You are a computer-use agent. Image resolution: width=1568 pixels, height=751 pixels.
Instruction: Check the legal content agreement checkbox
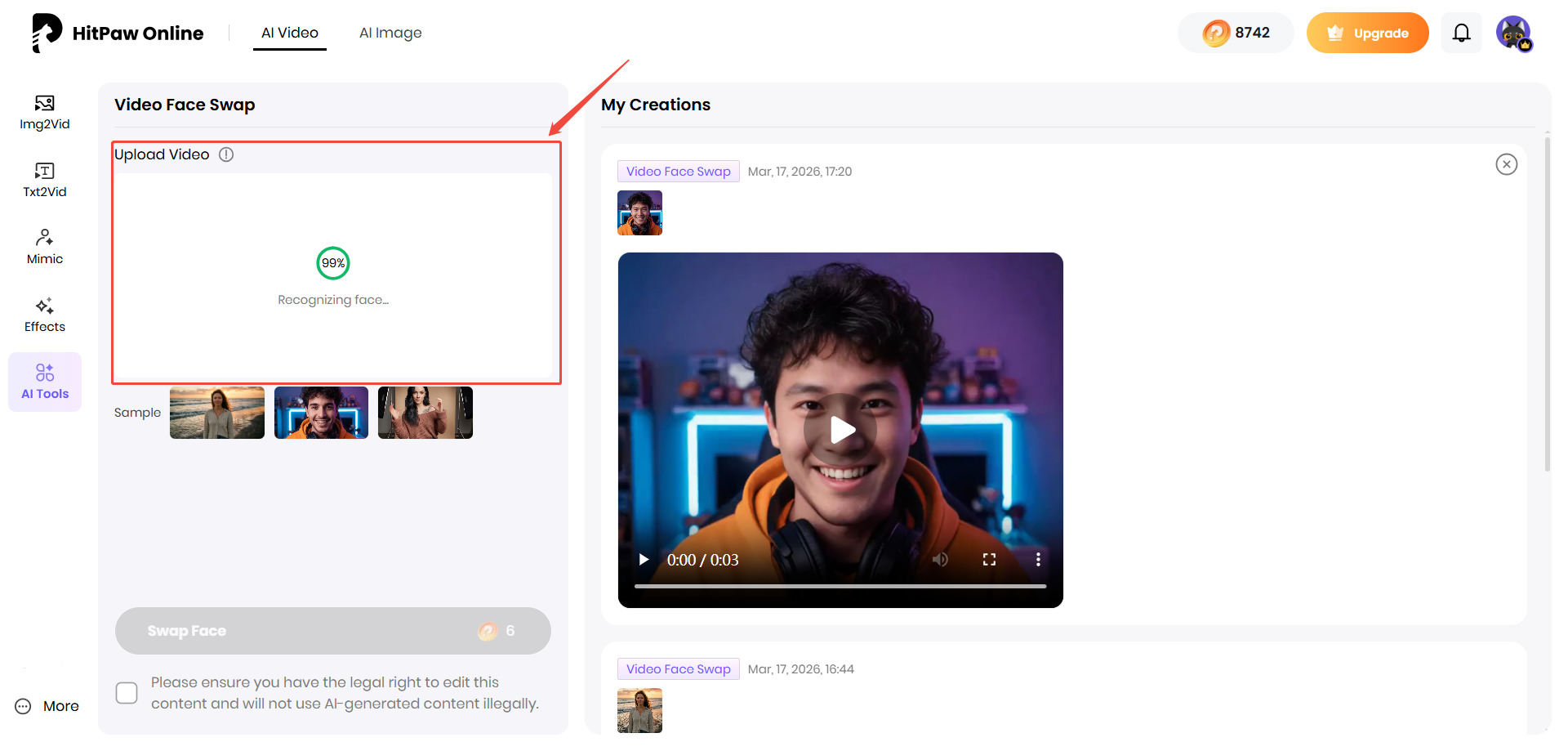(x=127, y=692)
